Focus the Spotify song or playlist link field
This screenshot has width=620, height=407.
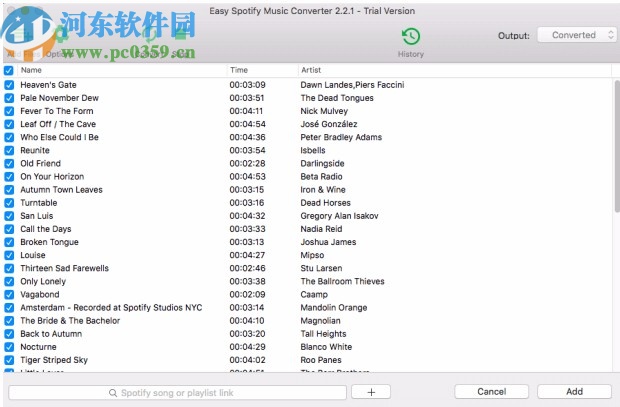(178, 392)
